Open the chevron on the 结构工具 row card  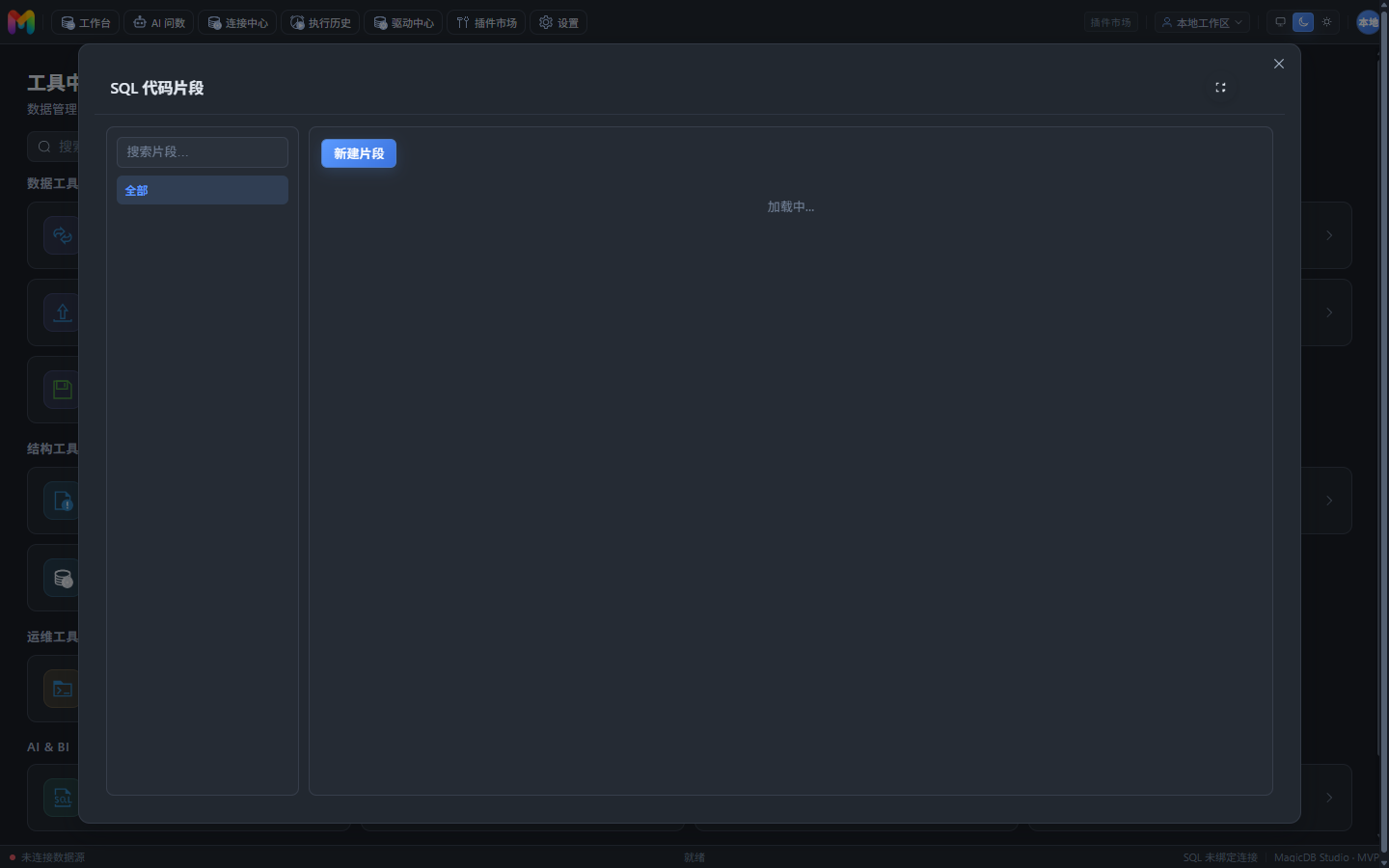[1329, 501]
